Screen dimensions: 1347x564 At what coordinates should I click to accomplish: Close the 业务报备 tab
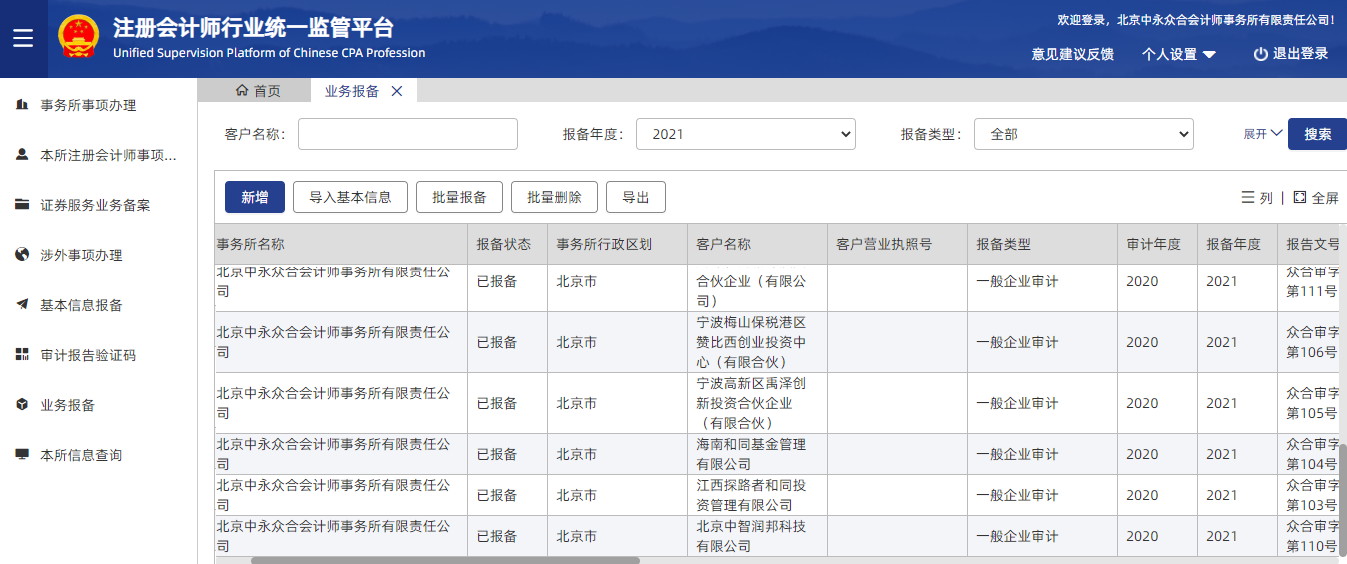(397, 91)
